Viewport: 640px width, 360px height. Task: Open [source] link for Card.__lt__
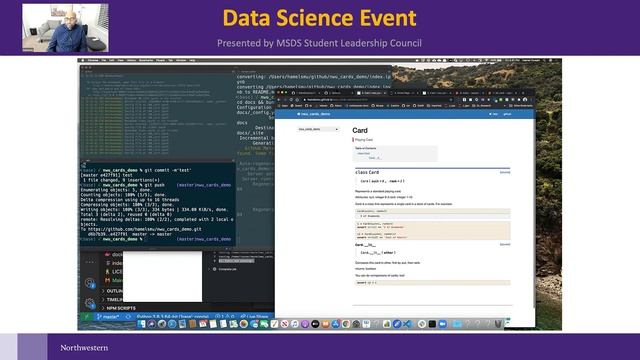505,244
